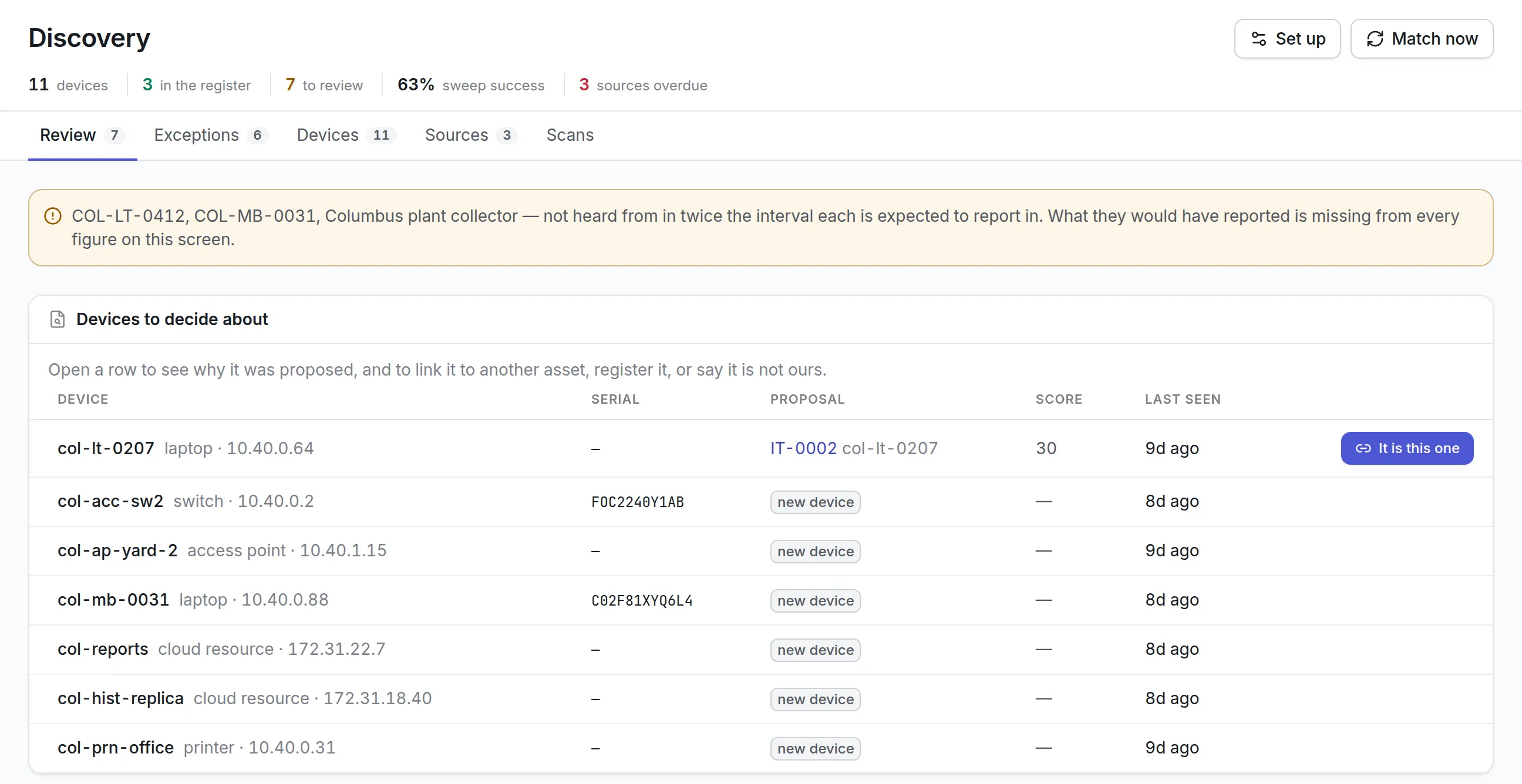Open the col-reports cloud resource row
Image resolution: width=1522 pixels, height=784 pixels.
pos(761,650)
